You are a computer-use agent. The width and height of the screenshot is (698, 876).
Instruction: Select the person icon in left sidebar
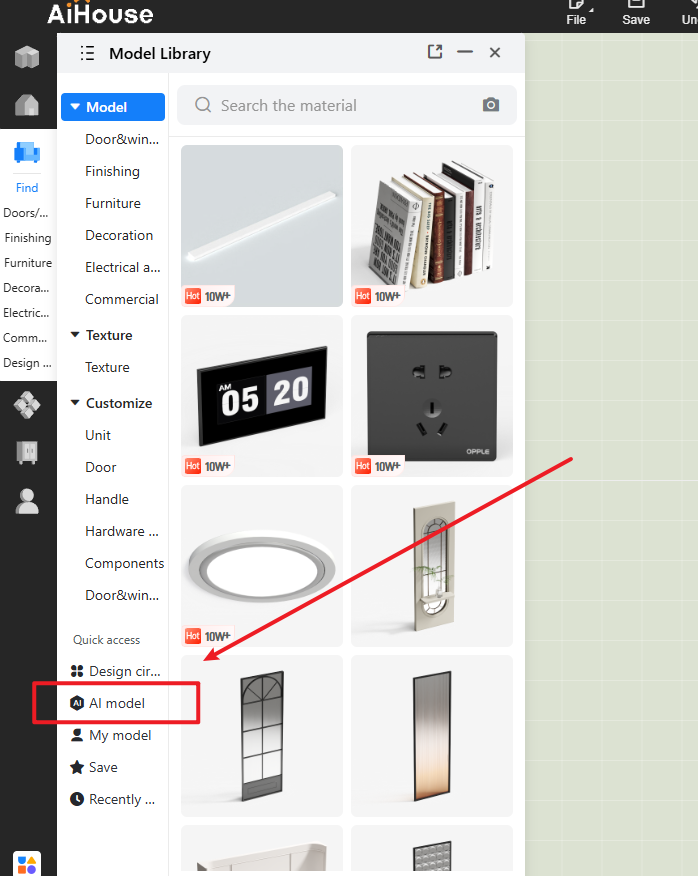[27, 502]
